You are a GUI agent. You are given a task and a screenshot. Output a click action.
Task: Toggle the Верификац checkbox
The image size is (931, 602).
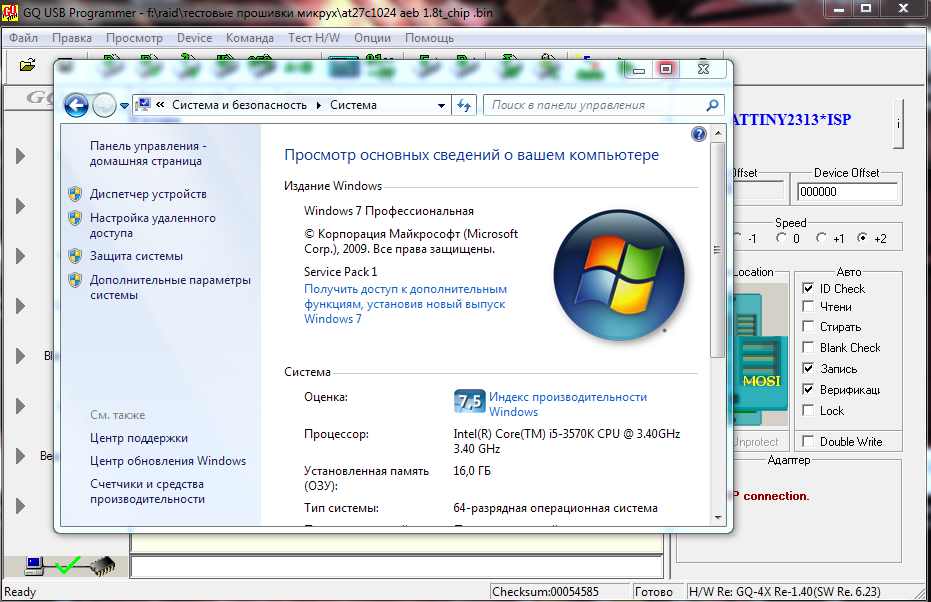[808, 389]
